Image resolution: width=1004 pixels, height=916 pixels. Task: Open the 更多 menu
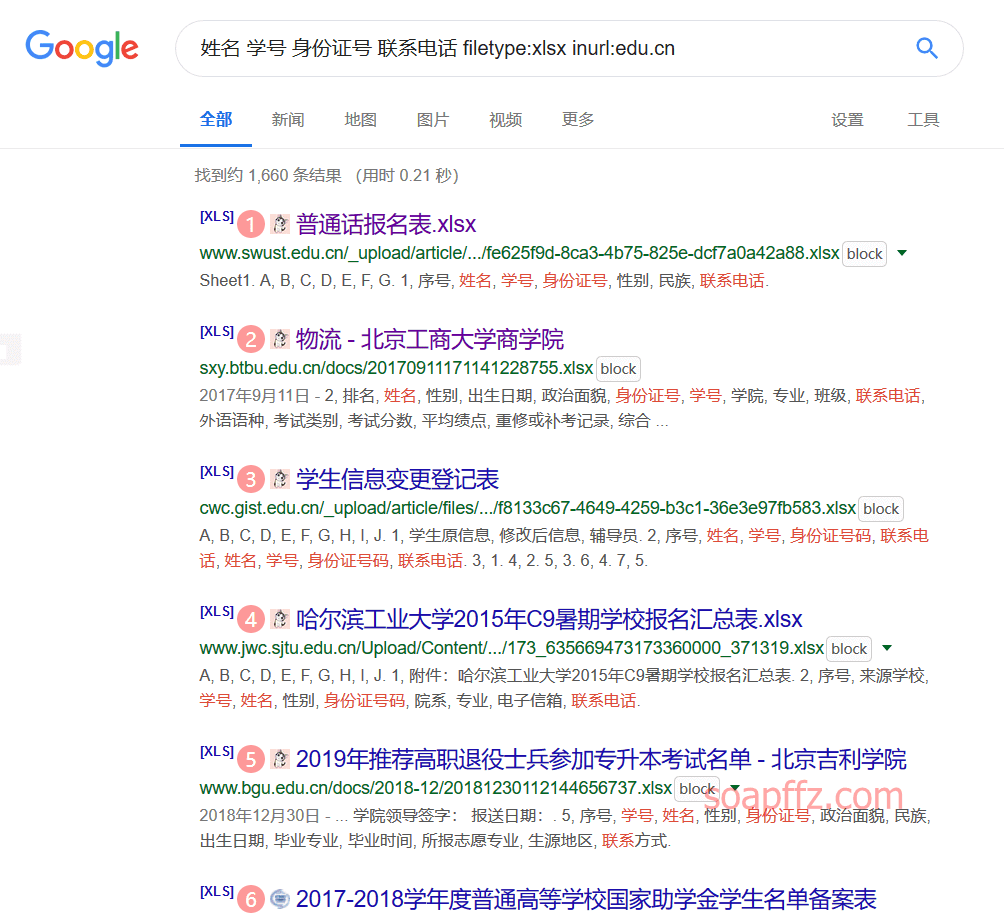(578, 120)
